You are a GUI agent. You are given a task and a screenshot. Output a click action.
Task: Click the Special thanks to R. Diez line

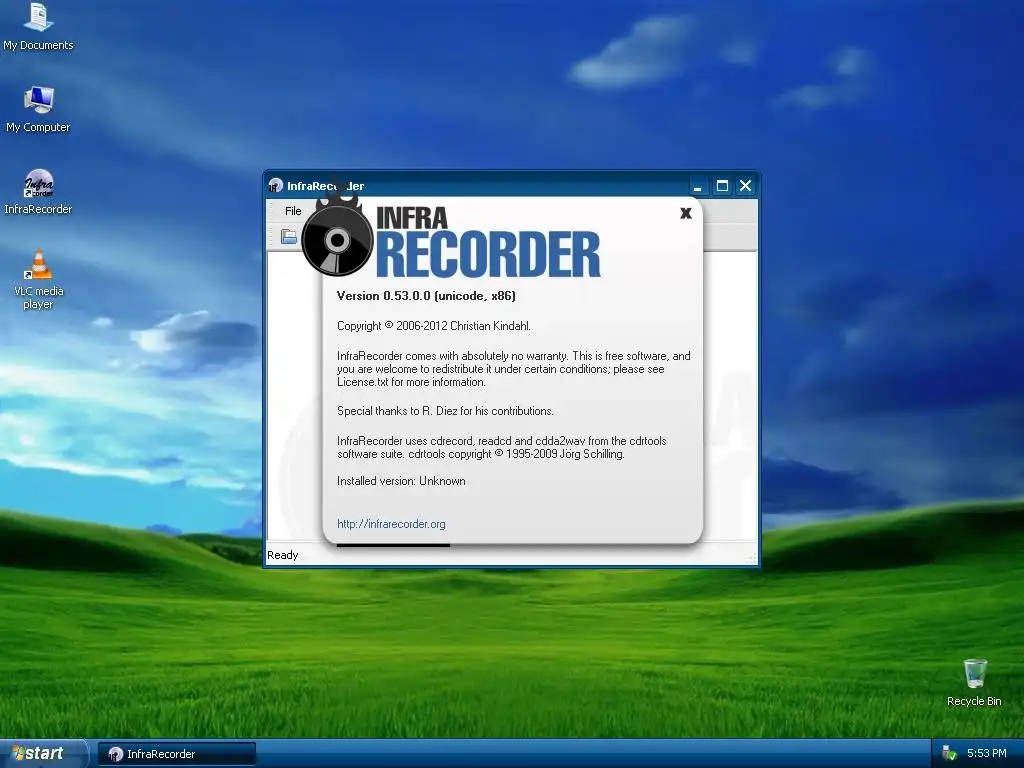click(x=445, y=411)
